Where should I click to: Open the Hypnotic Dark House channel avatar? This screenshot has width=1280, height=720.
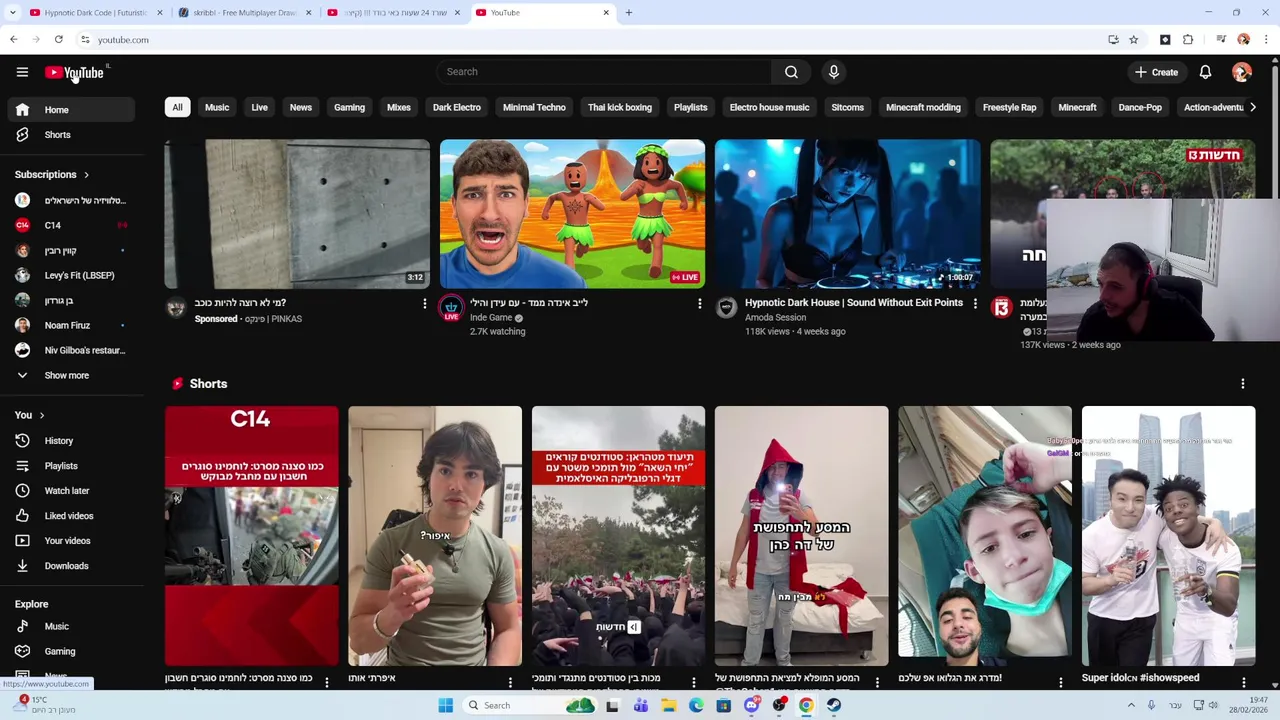726,308
